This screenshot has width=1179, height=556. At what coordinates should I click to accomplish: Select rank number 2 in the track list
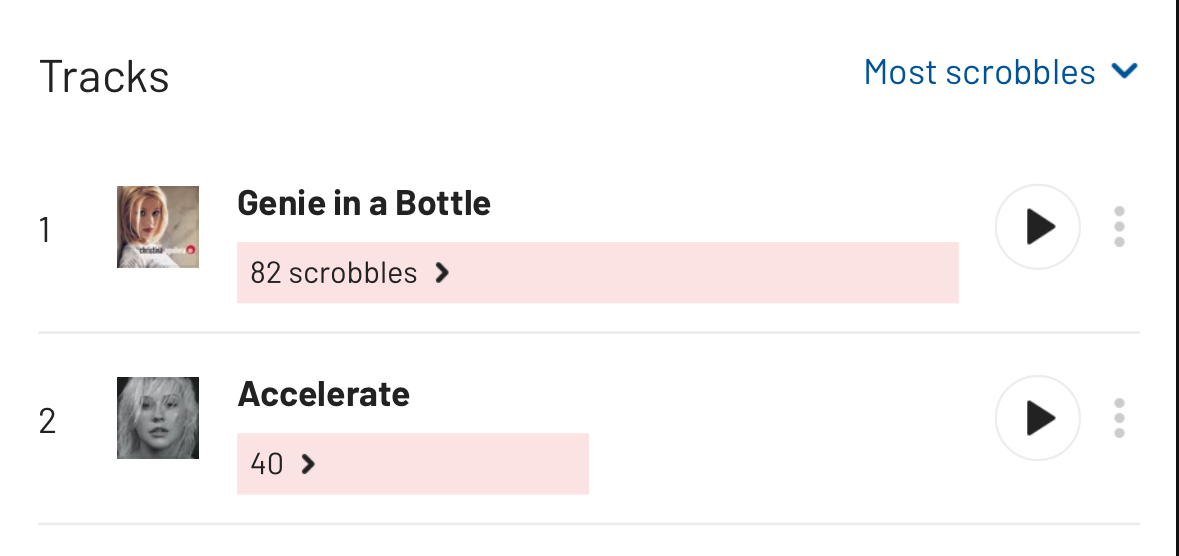coord(47,421)
